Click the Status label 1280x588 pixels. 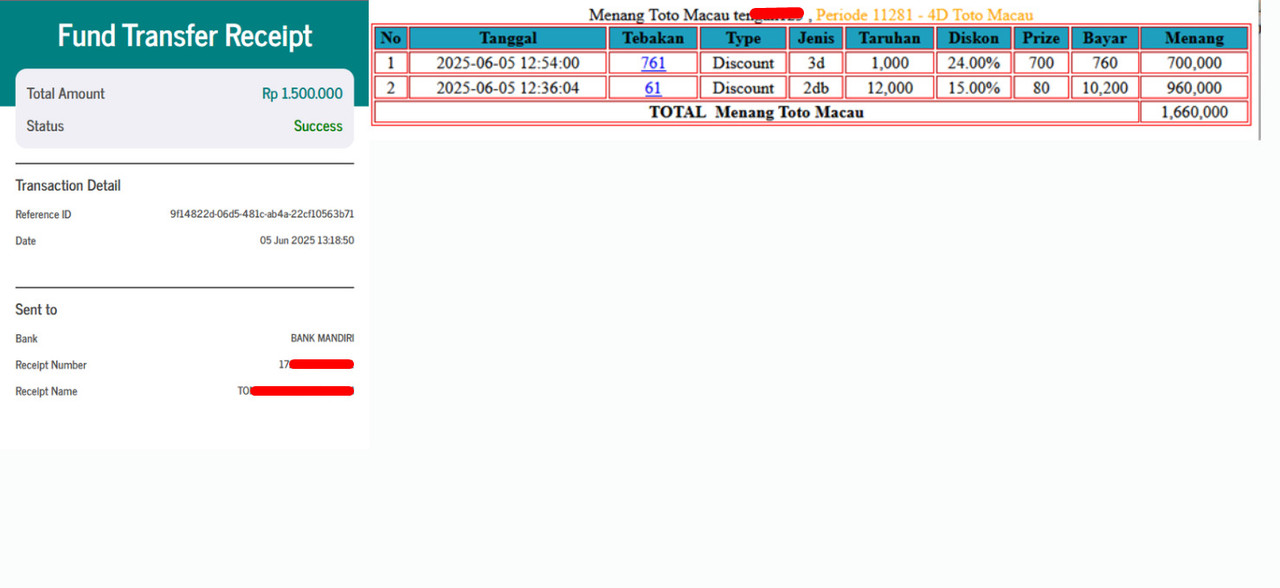pos(45,126)
